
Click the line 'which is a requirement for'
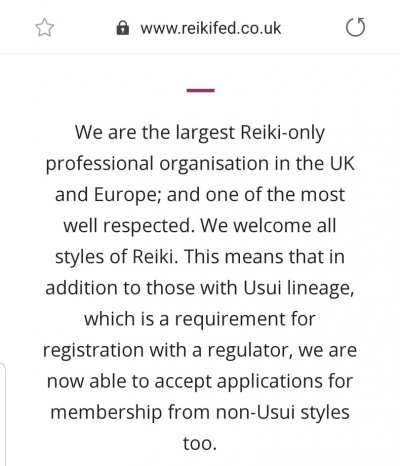(x=200, y=319)
